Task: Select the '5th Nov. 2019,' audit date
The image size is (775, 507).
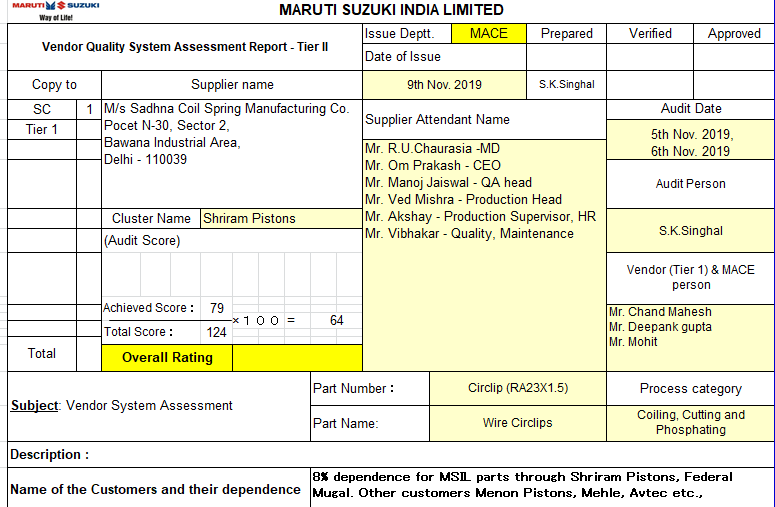Action: 692,134
